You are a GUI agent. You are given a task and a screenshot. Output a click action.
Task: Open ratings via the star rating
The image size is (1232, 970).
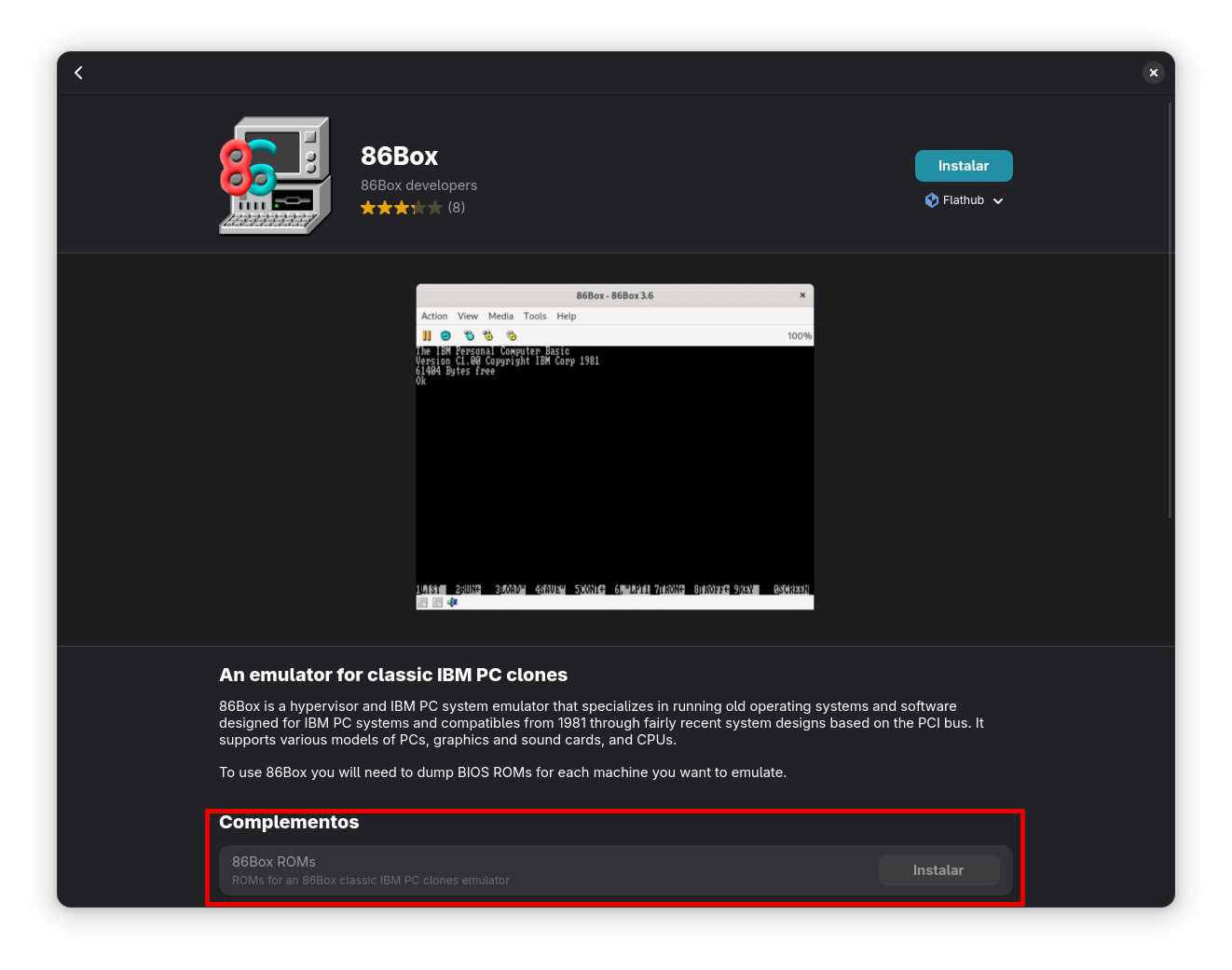click(x=402, y=208)
